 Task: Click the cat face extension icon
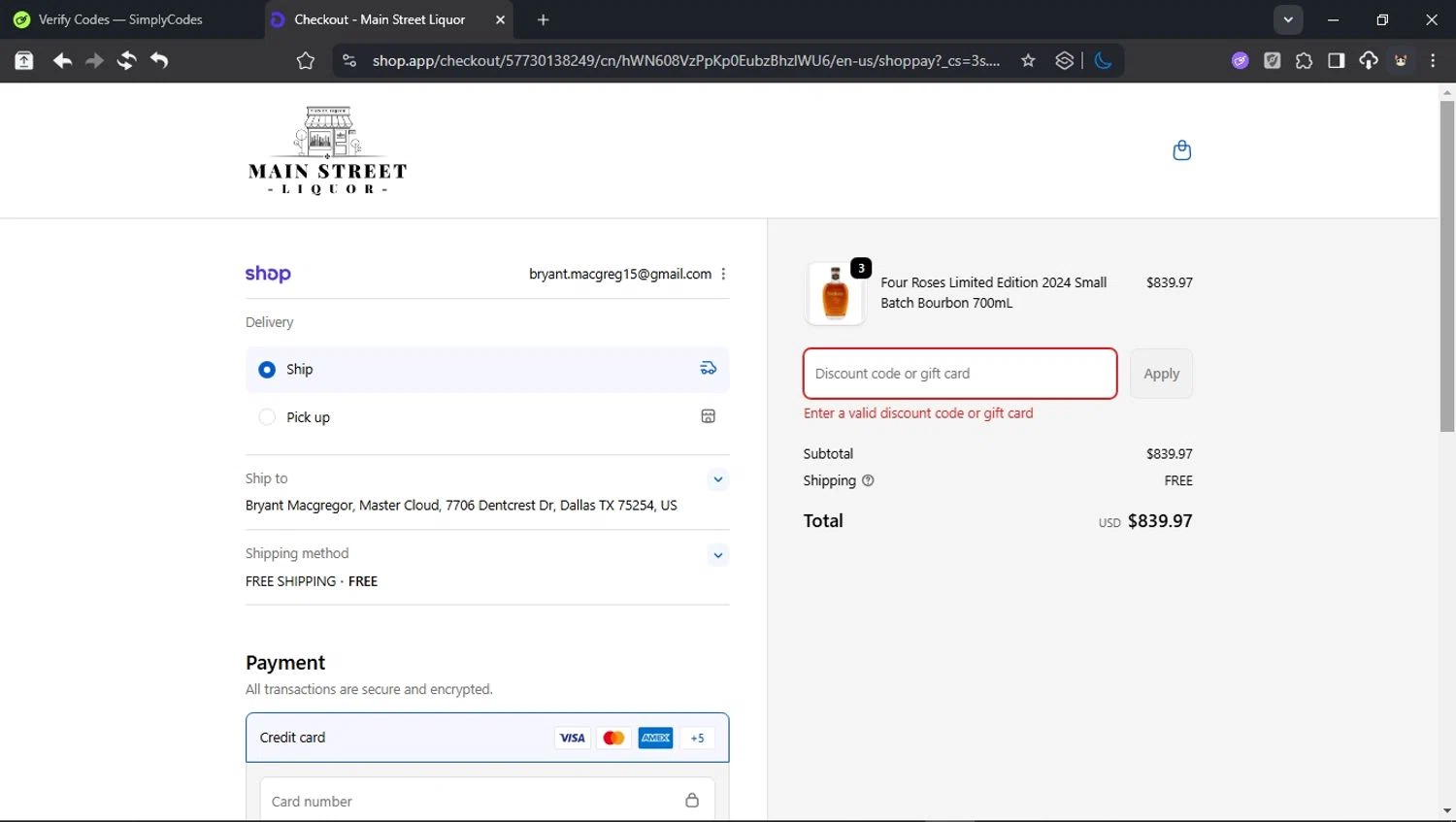point(1401,60)
